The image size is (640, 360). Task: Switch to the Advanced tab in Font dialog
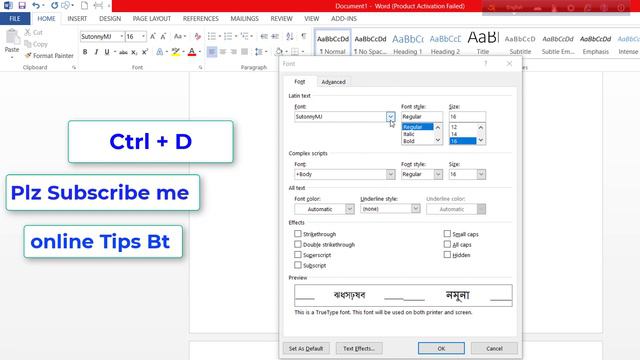point(333,82)
